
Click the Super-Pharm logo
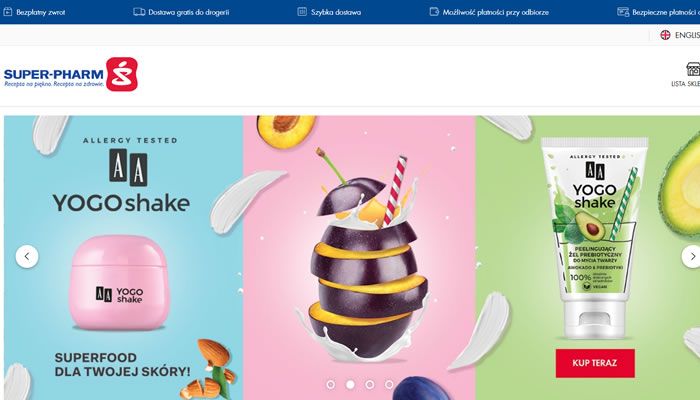[71, 74]
